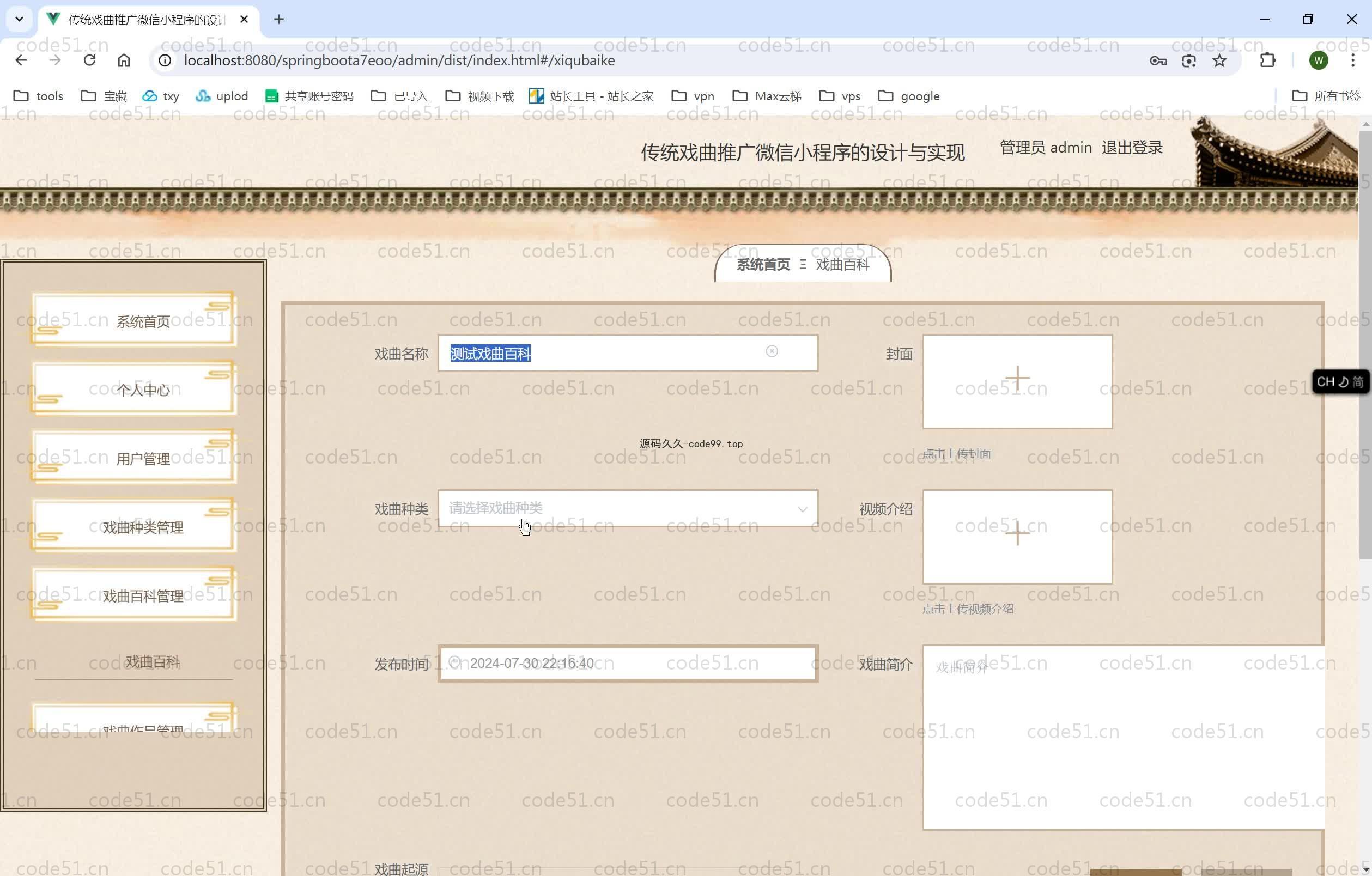Viewport: 1372px width, 876px height.
Task: Click the 点击上传封面 hint text
Action: pos(957,453)
